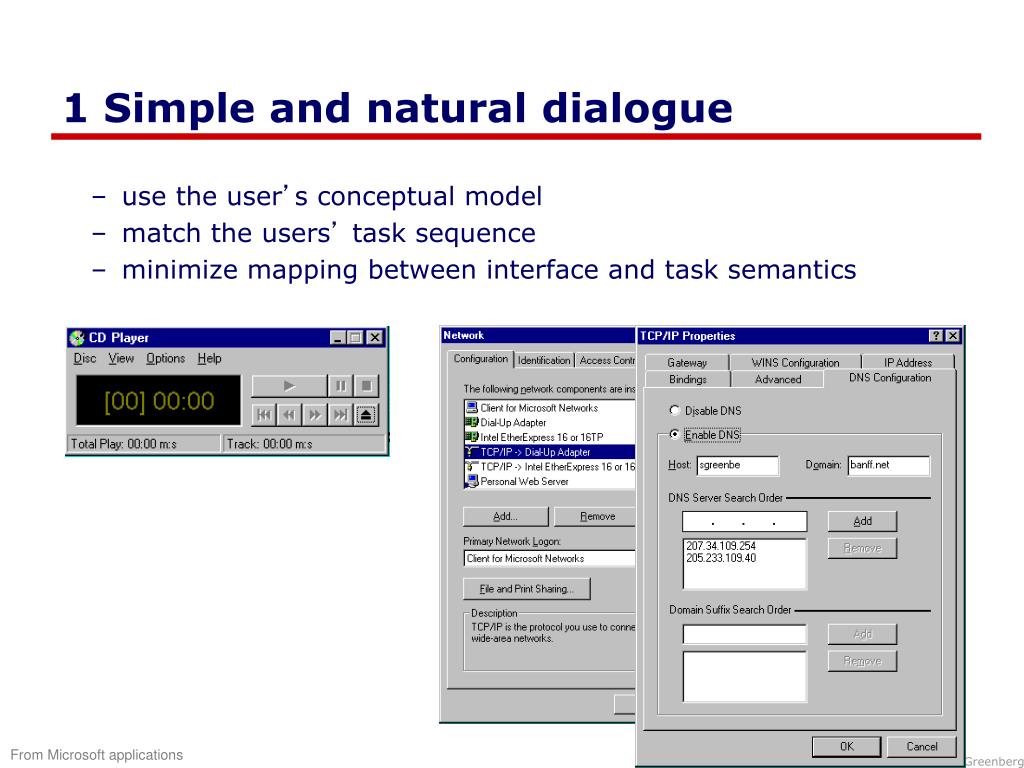The height and width of the screenshot is (768, 1024).
Task: Add DNS server to search order
Action: pyautogui.click(x=862, y=521)
